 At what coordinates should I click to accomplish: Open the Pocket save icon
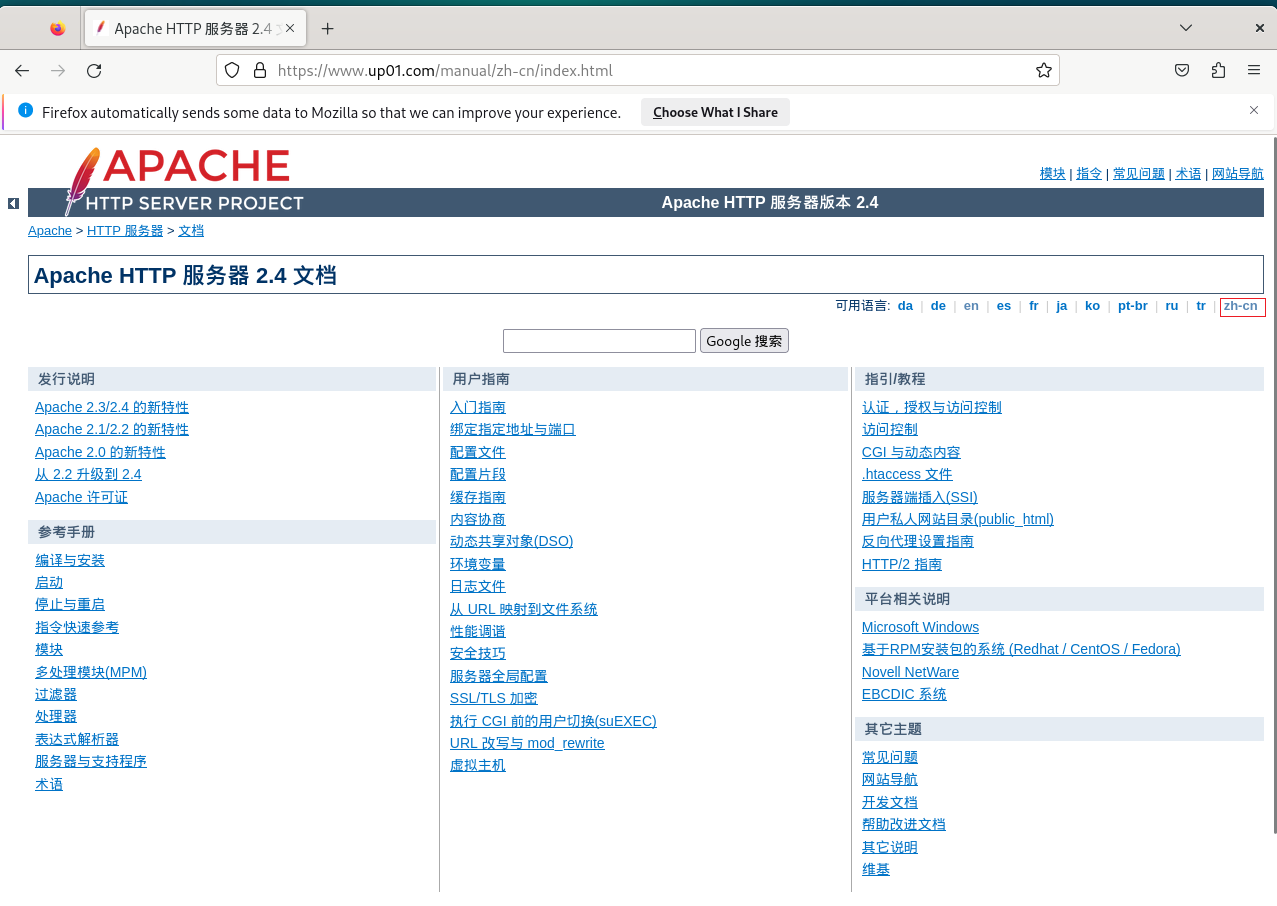1182,70
